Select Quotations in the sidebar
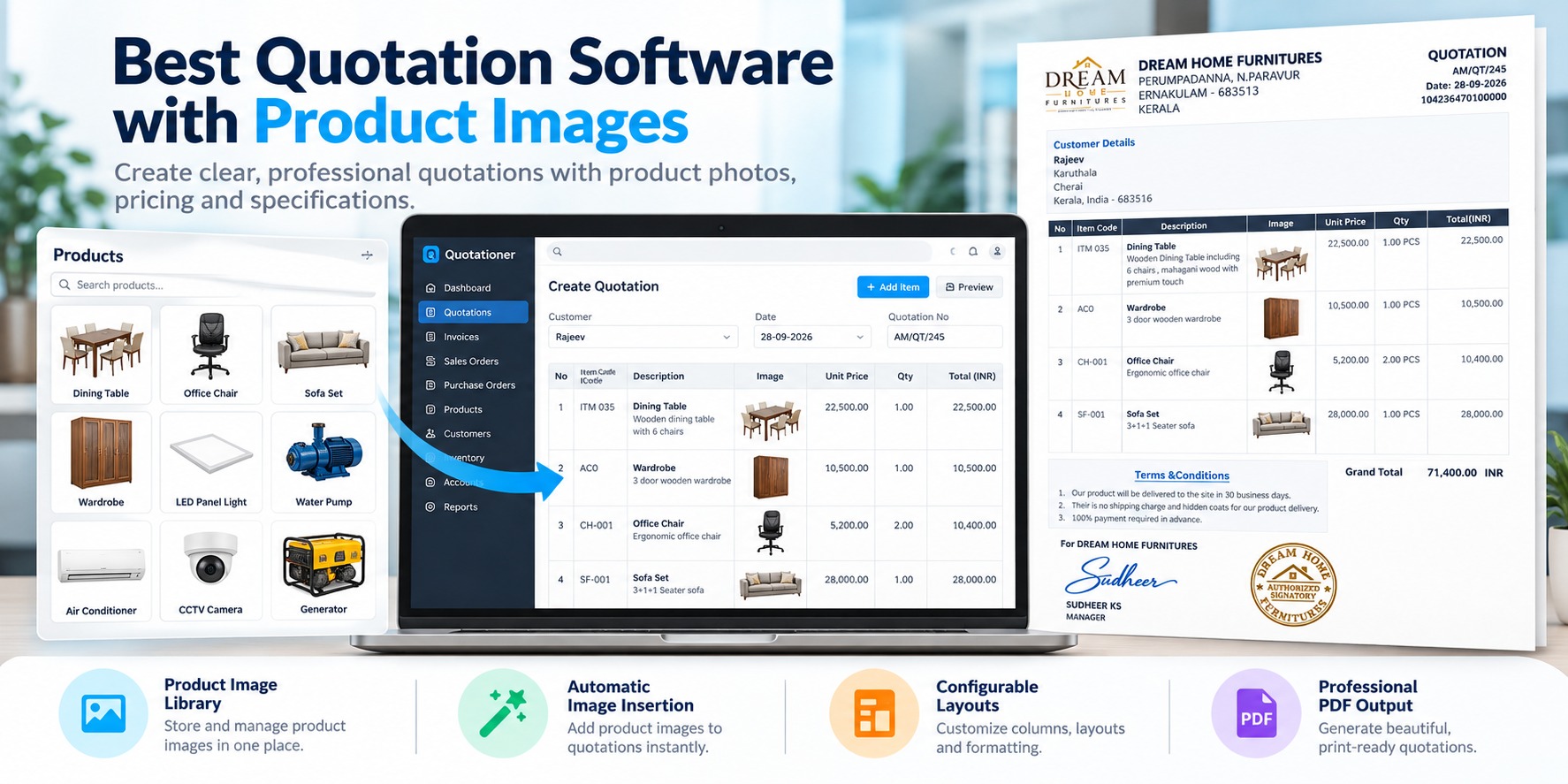1568x784 pixels. pyautogui.click(x=473, y=312)
